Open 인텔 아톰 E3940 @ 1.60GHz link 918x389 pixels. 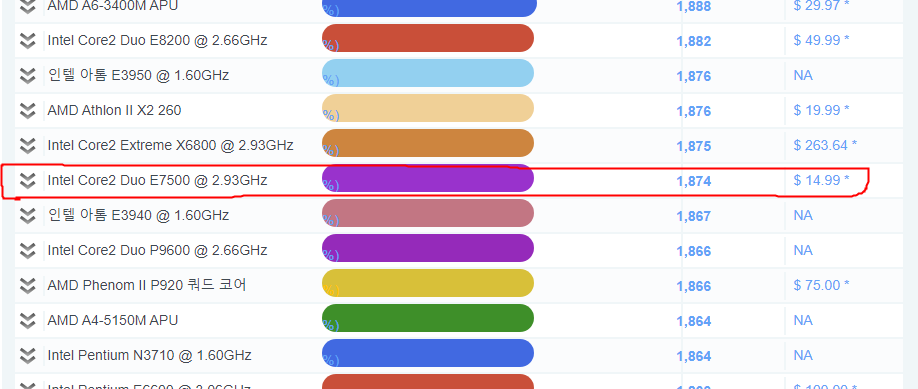click(138, 215)
